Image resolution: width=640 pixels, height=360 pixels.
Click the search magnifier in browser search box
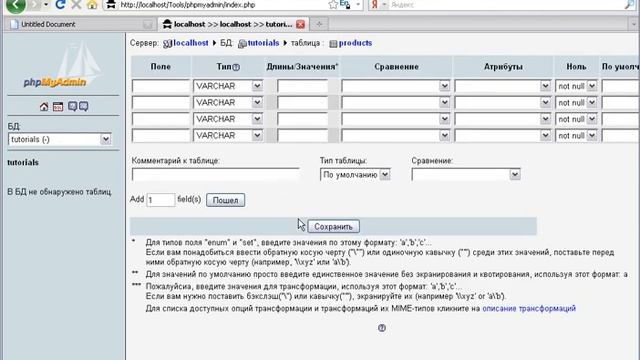(x=630, y=5)
